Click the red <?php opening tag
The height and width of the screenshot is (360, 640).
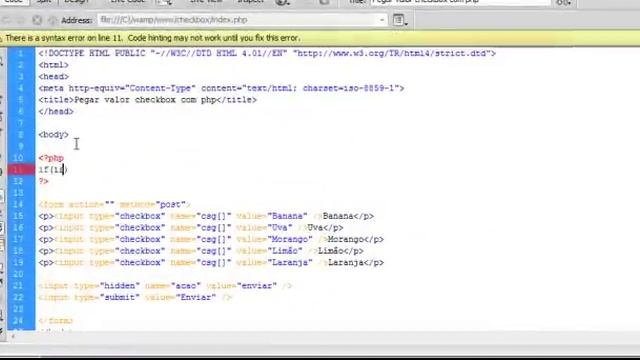(51, 158)
